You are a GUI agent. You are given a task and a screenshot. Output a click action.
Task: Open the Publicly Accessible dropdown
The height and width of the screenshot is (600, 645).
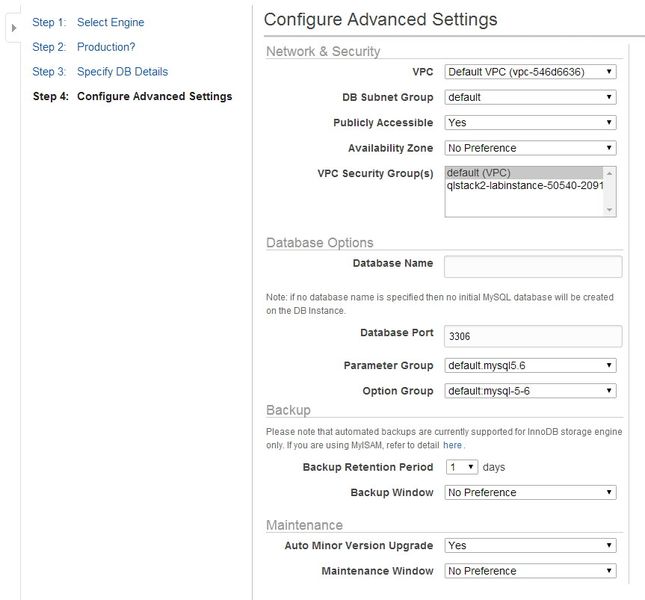tap(530, 122)
